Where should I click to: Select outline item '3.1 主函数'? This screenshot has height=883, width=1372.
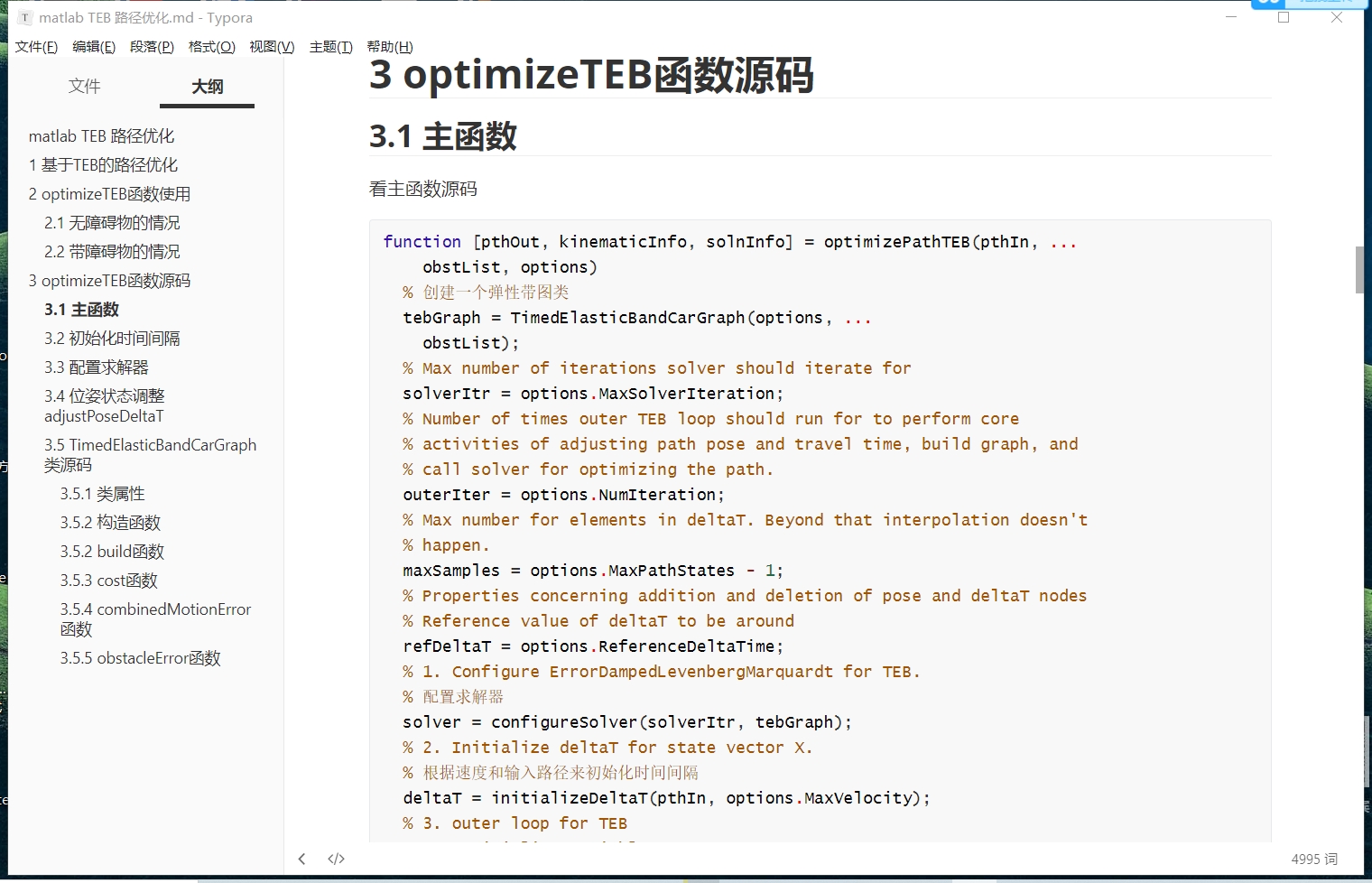(81, 310)
